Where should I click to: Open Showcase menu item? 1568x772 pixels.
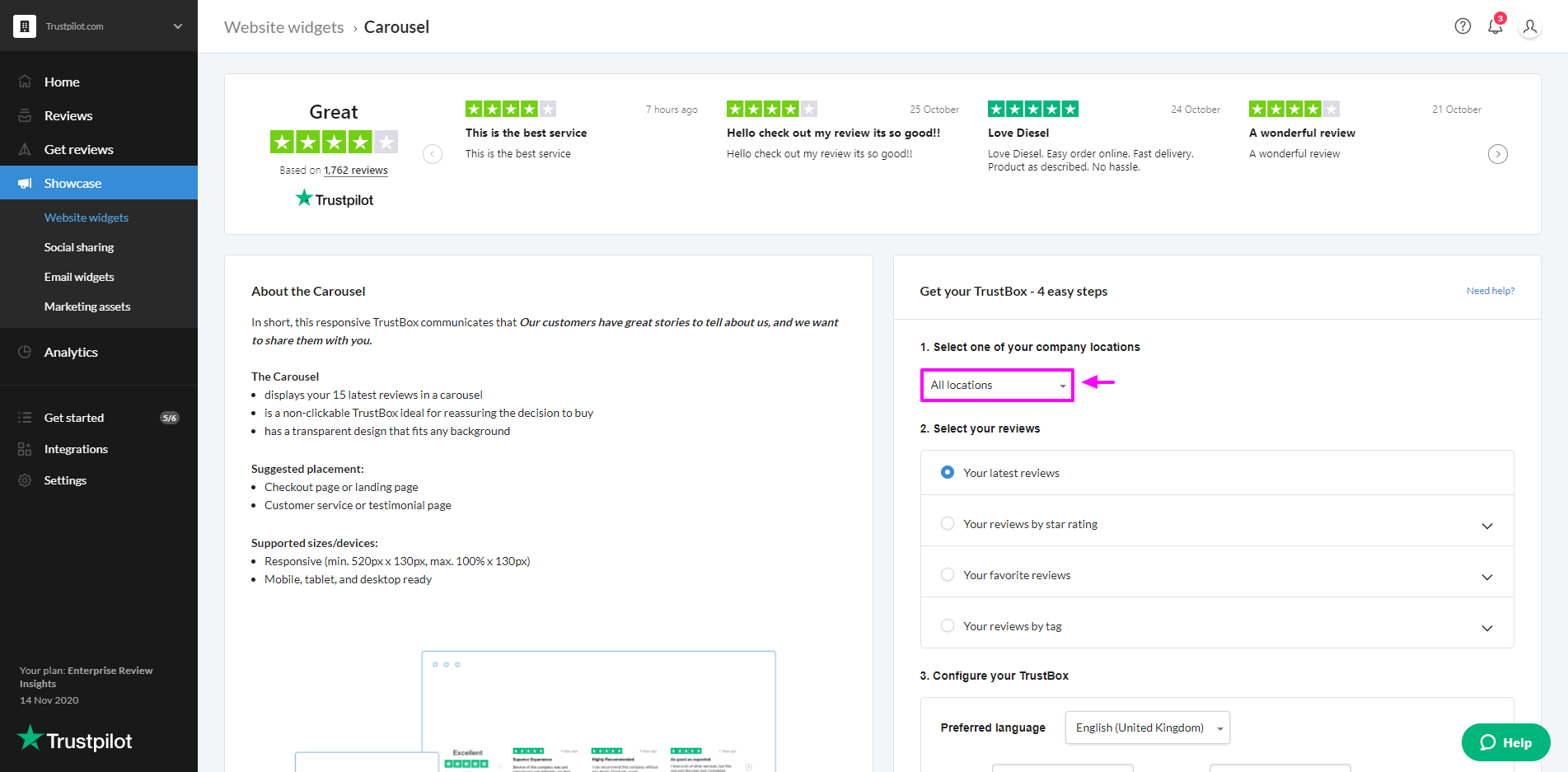point(99,183)
